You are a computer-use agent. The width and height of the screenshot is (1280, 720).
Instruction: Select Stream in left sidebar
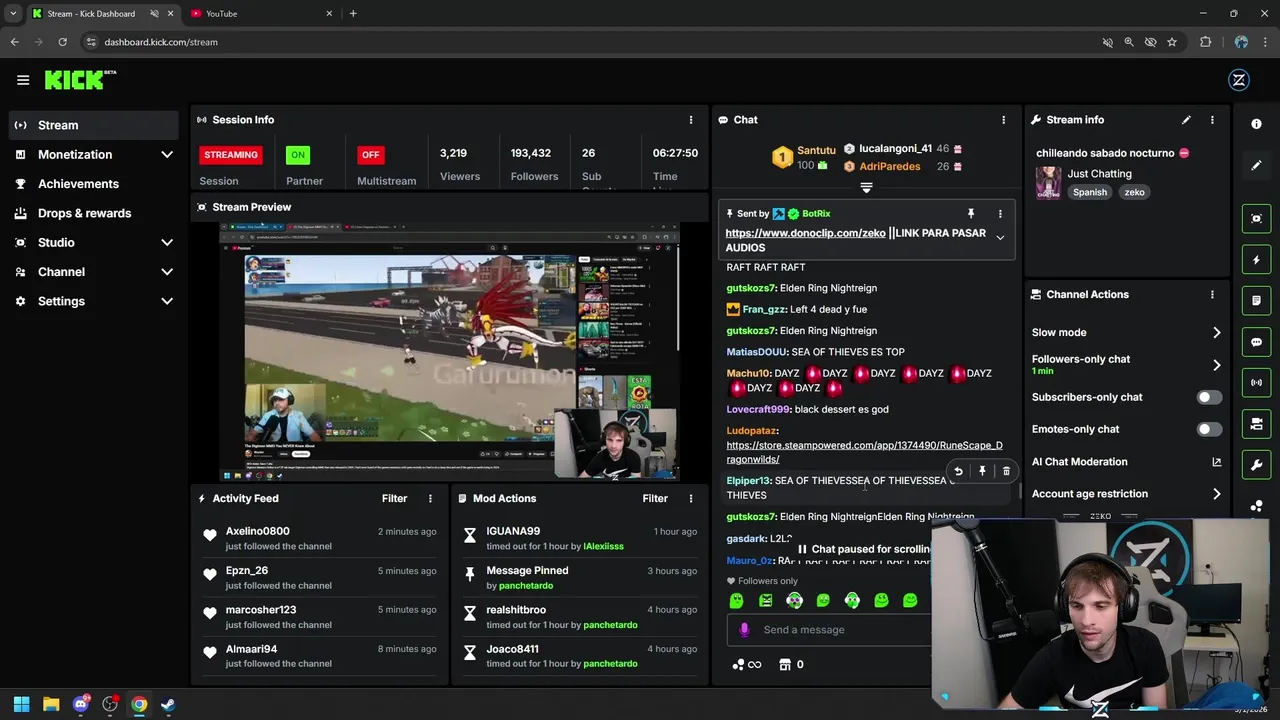tap(94, 126)
